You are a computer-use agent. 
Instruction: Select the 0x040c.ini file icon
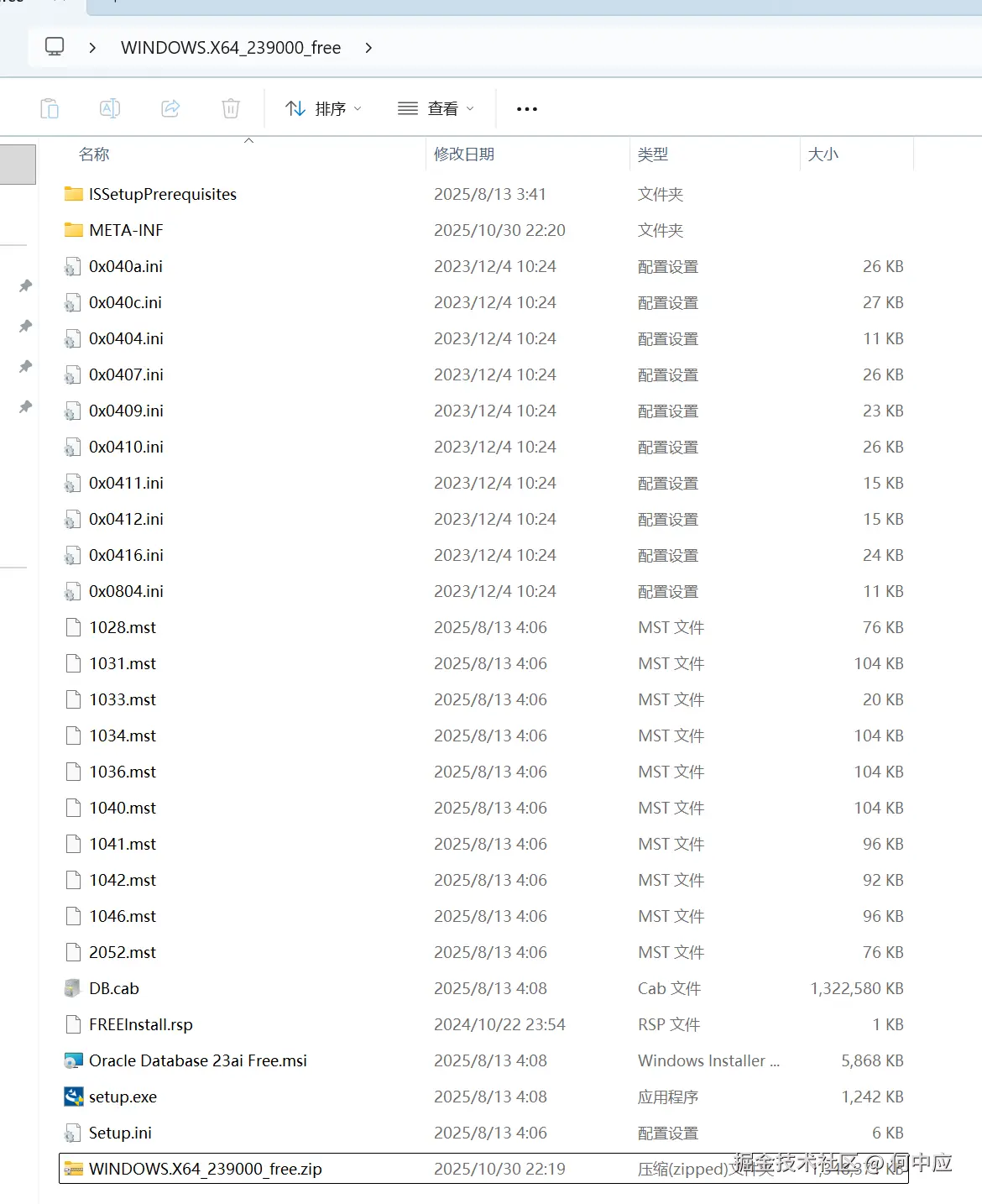click(x=74, y=303)
